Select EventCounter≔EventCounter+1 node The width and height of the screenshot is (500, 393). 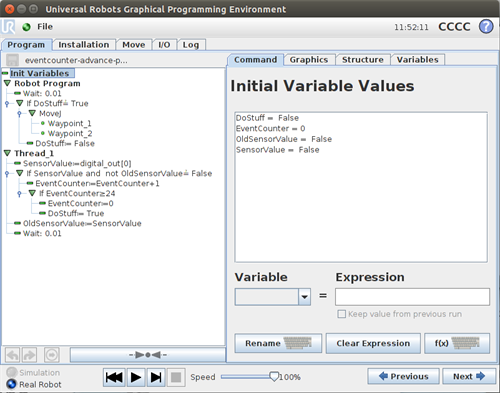[97, 183]
